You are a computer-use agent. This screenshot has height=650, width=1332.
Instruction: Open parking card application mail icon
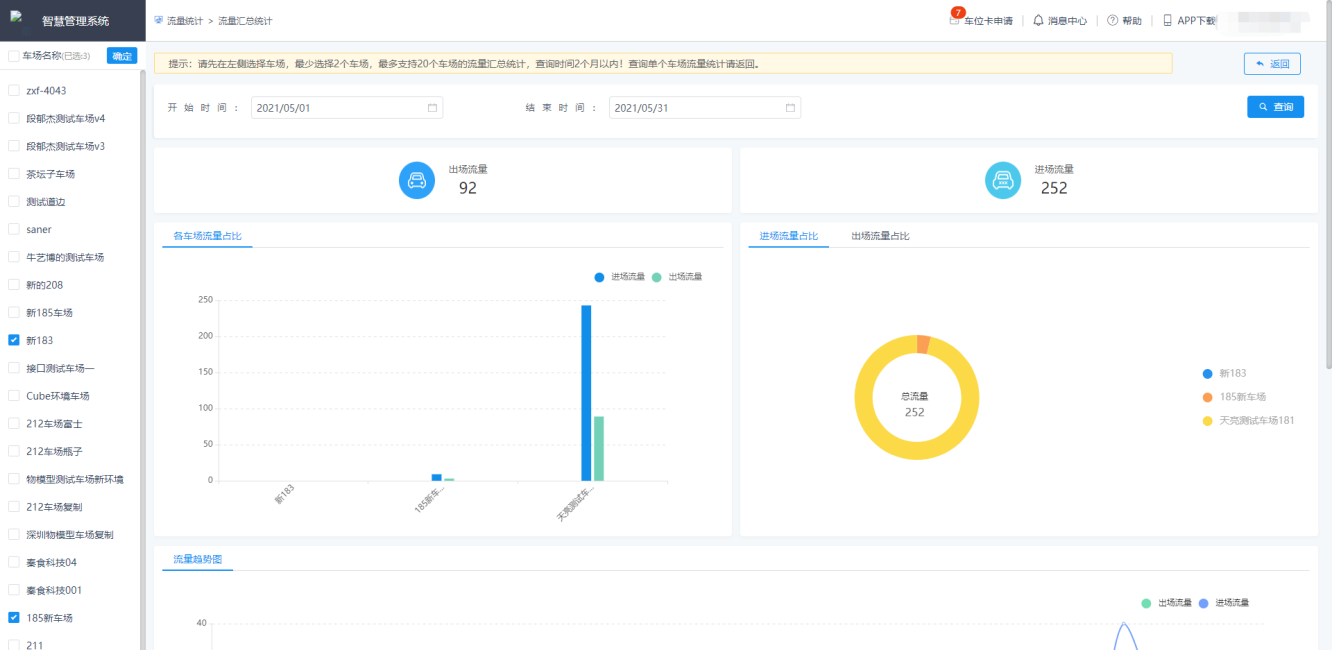(x=954, y=20)
